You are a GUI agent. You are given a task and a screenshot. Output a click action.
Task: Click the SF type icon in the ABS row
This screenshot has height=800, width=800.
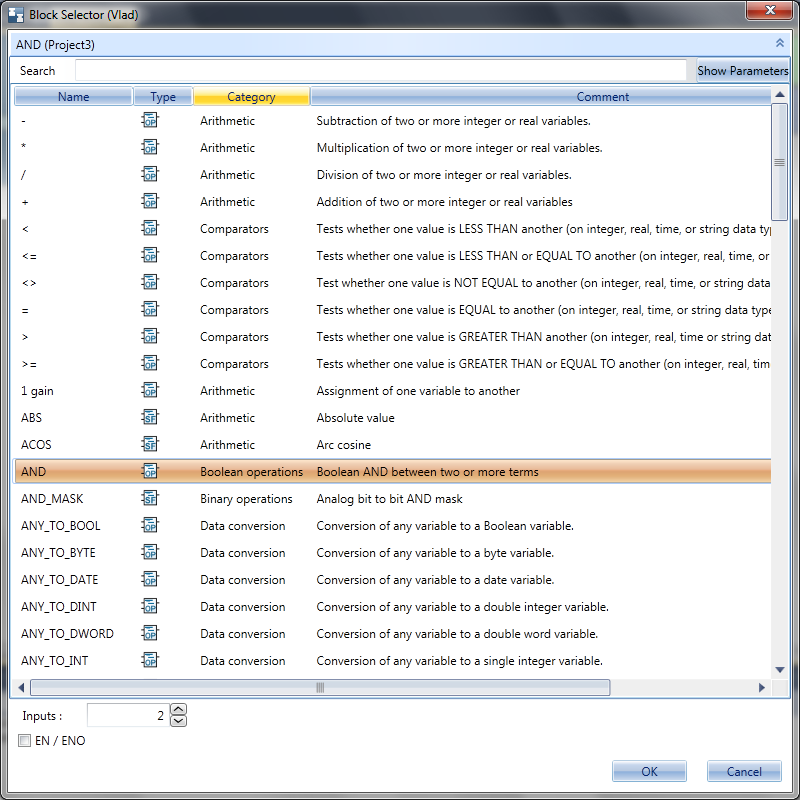pyautogui.click(x=150, y=418)
